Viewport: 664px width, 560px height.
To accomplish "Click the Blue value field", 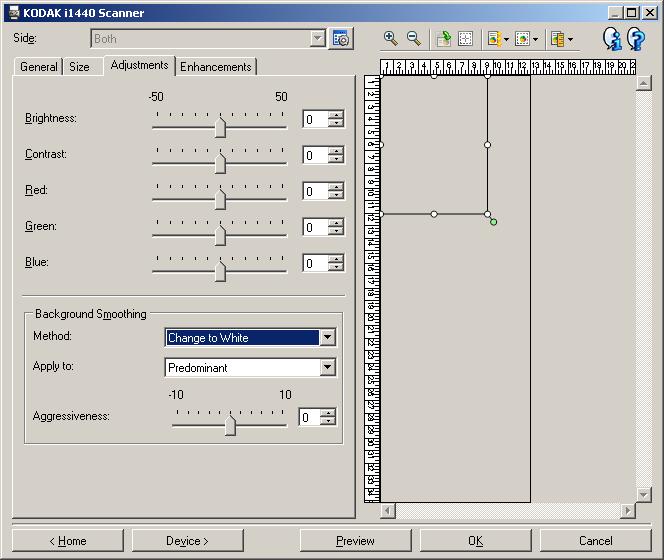I will tap(315, 263).
